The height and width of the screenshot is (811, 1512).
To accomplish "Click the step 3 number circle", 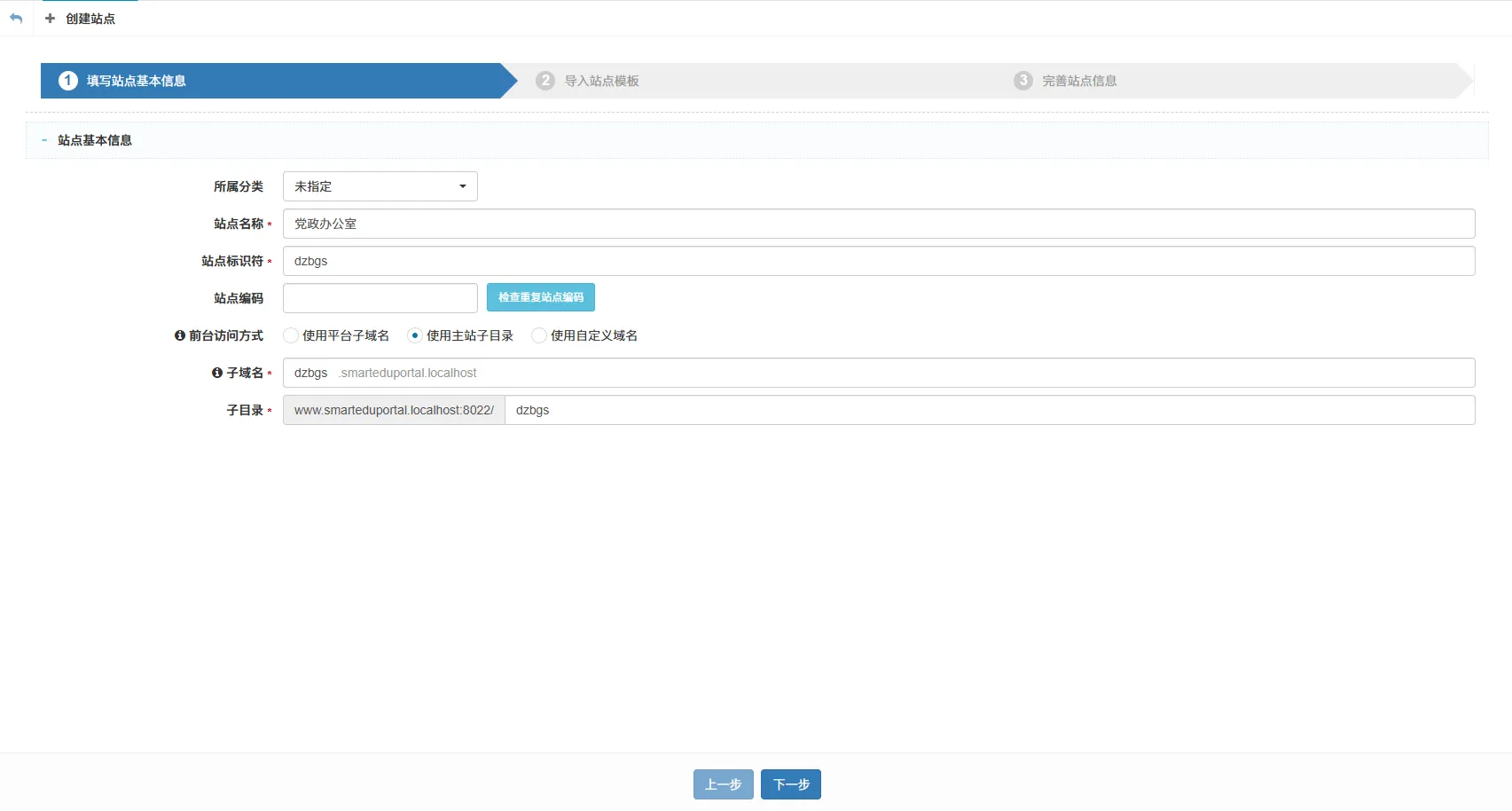I will [1023, 81].
